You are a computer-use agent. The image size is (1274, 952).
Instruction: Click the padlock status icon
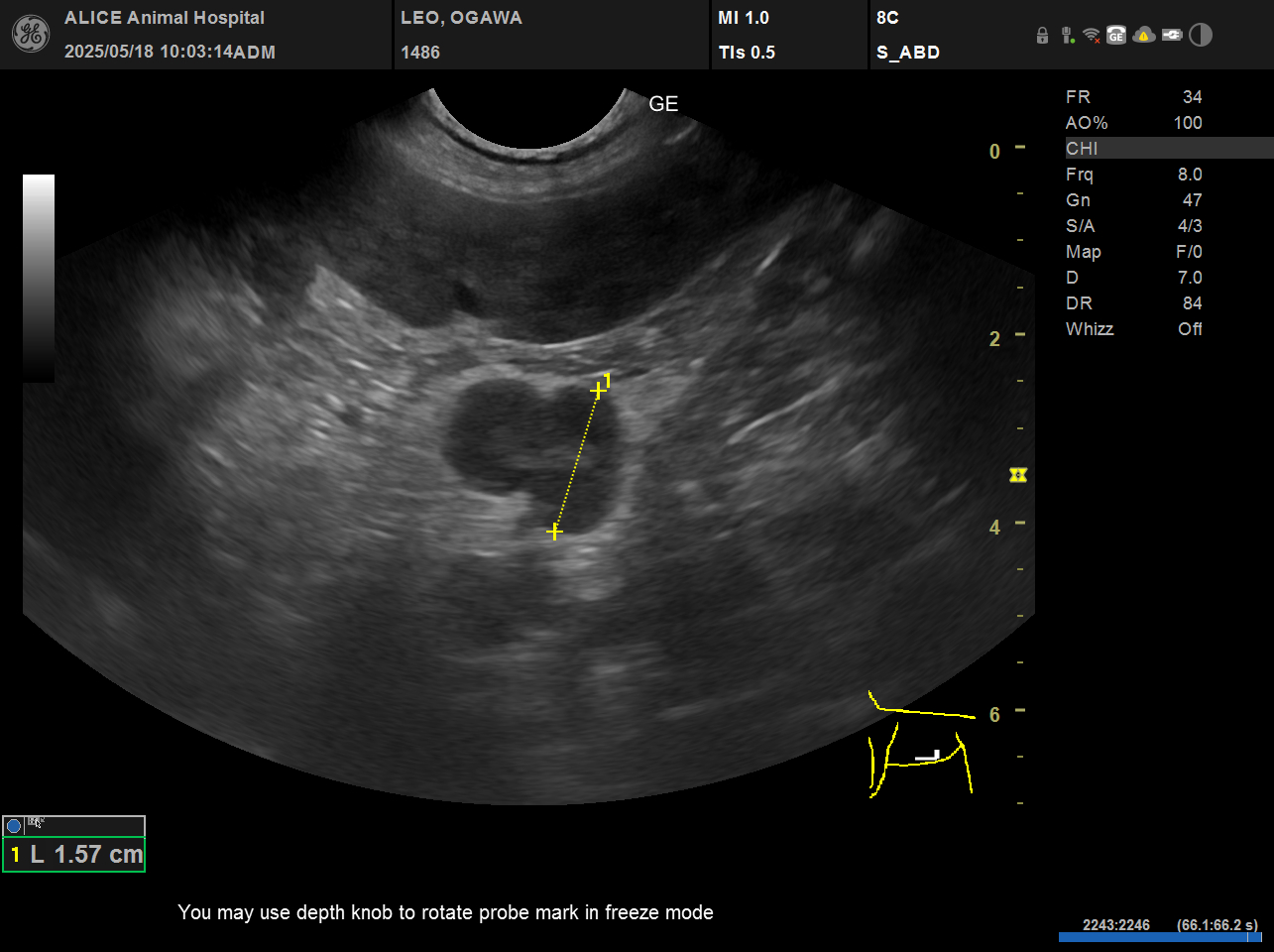coord(1042,36)
